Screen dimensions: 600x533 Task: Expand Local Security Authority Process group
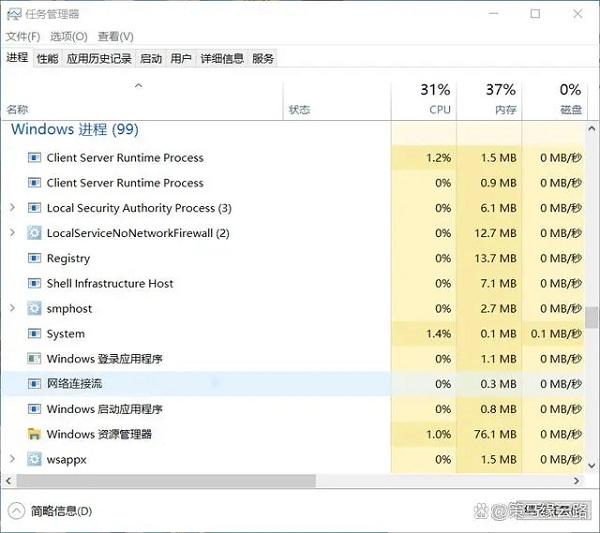pyautogui.click(x=12, y=208)
